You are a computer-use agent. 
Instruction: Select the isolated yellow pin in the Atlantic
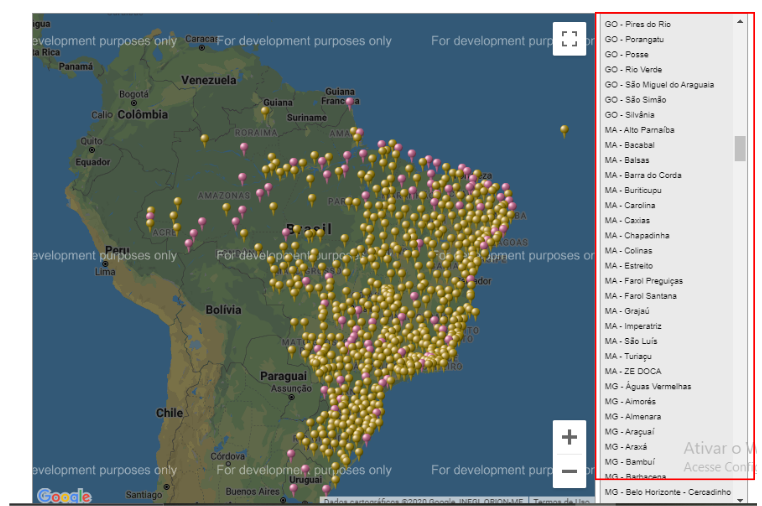[x=564, y=131]
